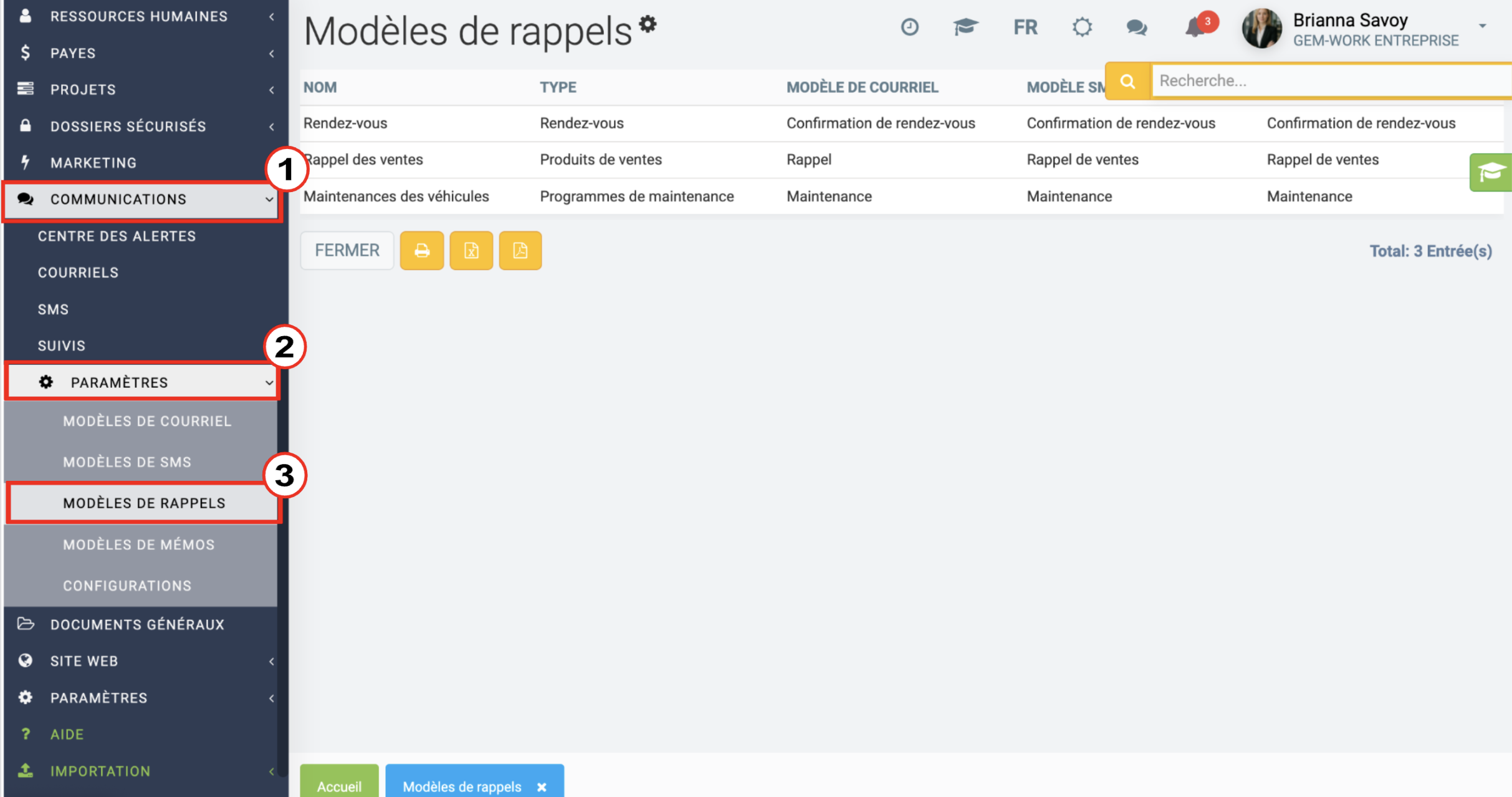Click the clock history icon
The image size is (1512, 797).
pos(910,27)
